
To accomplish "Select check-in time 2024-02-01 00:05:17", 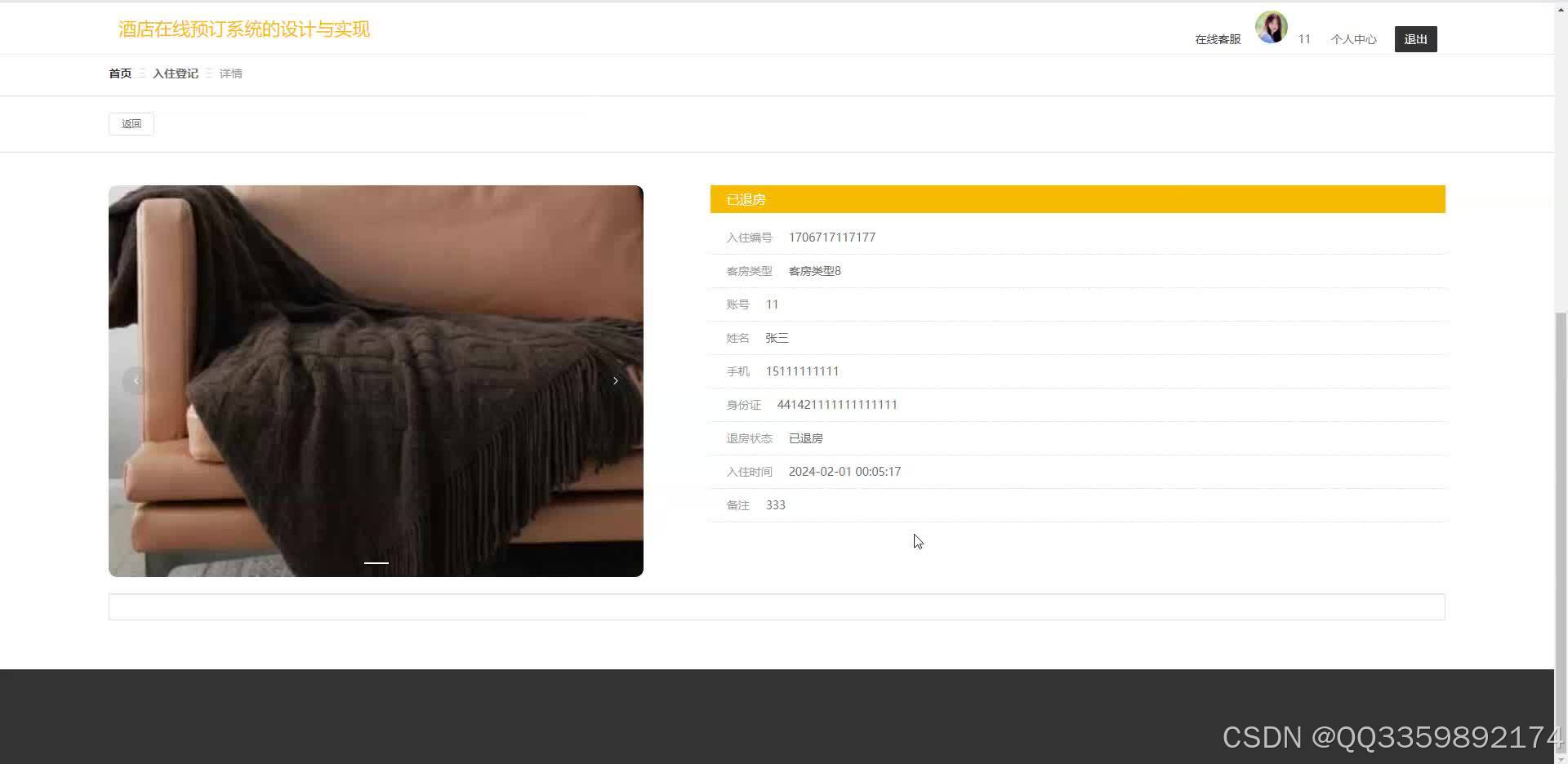I will (844, 472).
